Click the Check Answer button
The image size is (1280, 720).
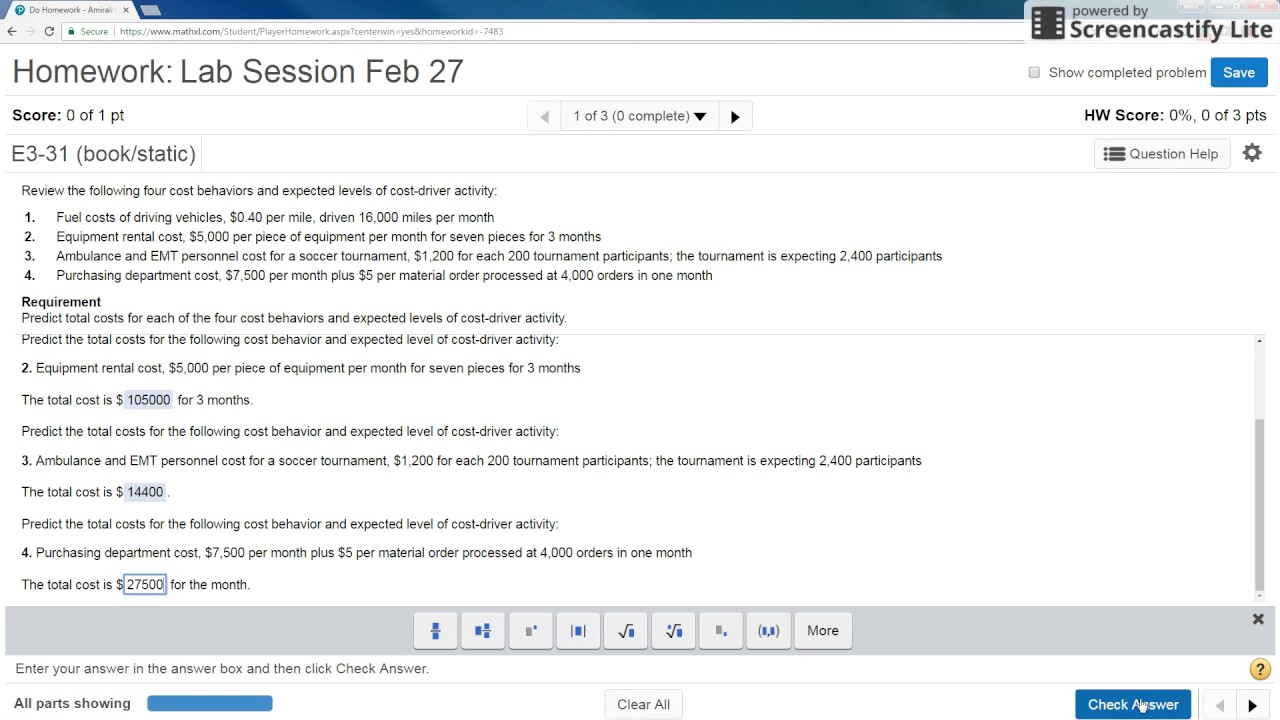[1133, 704]
